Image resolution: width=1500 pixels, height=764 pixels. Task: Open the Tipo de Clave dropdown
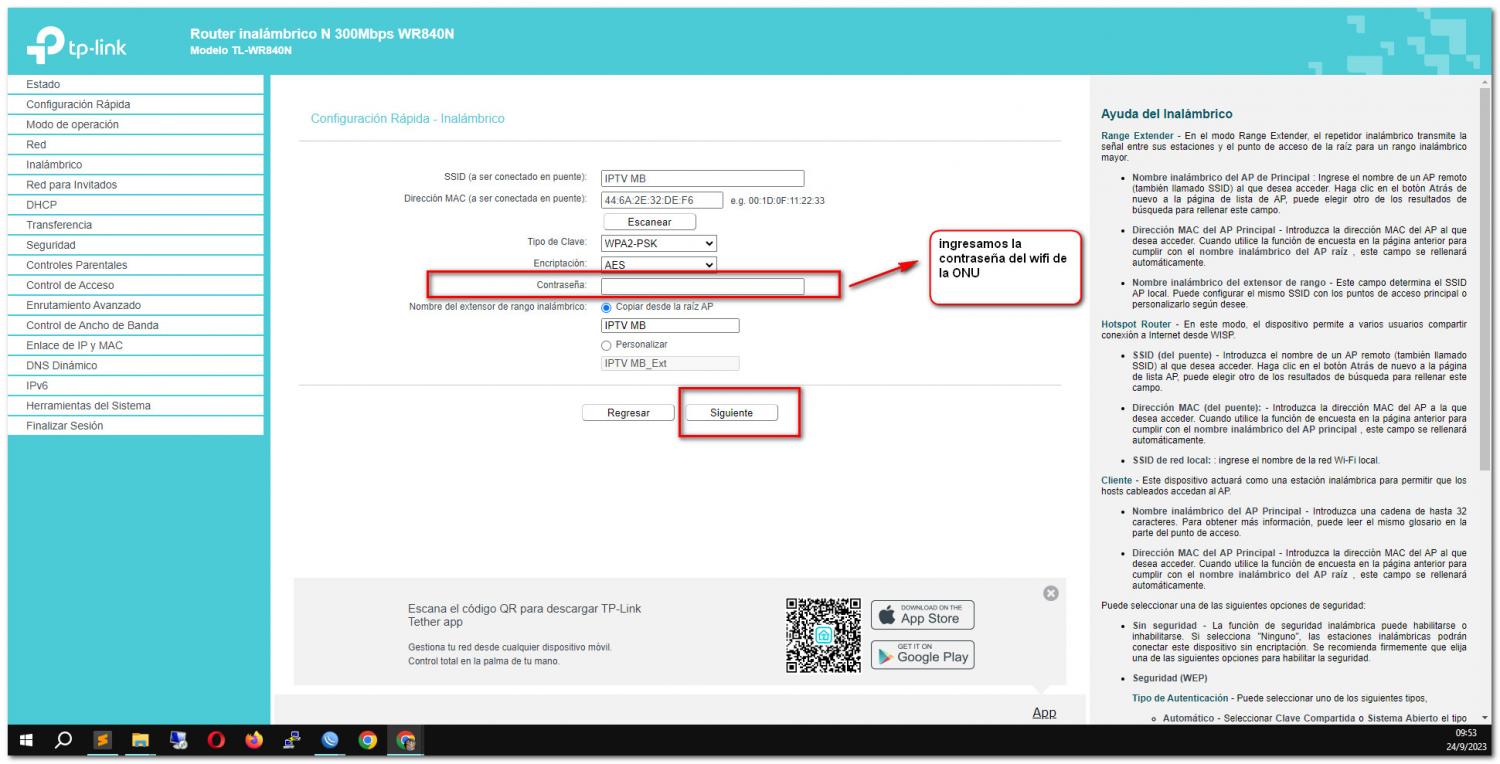point(659,243)
